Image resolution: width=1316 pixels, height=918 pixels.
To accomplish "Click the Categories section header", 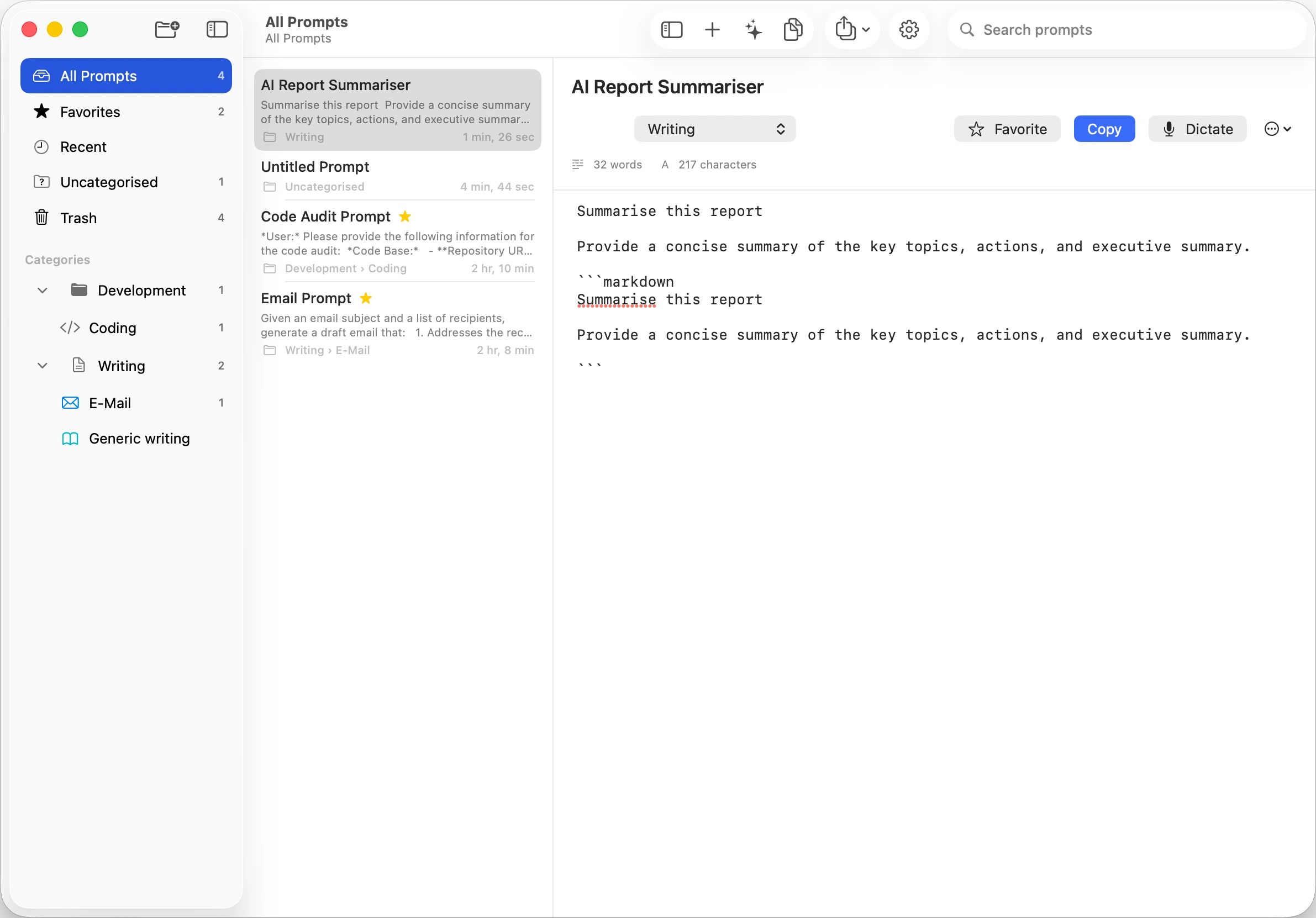I will [57, 260].
